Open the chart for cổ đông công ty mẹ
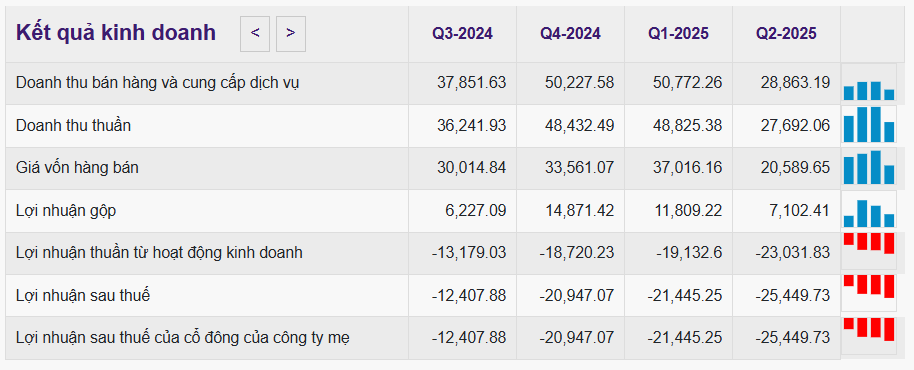Screen dimensions: 914x370 coord(869,336)
